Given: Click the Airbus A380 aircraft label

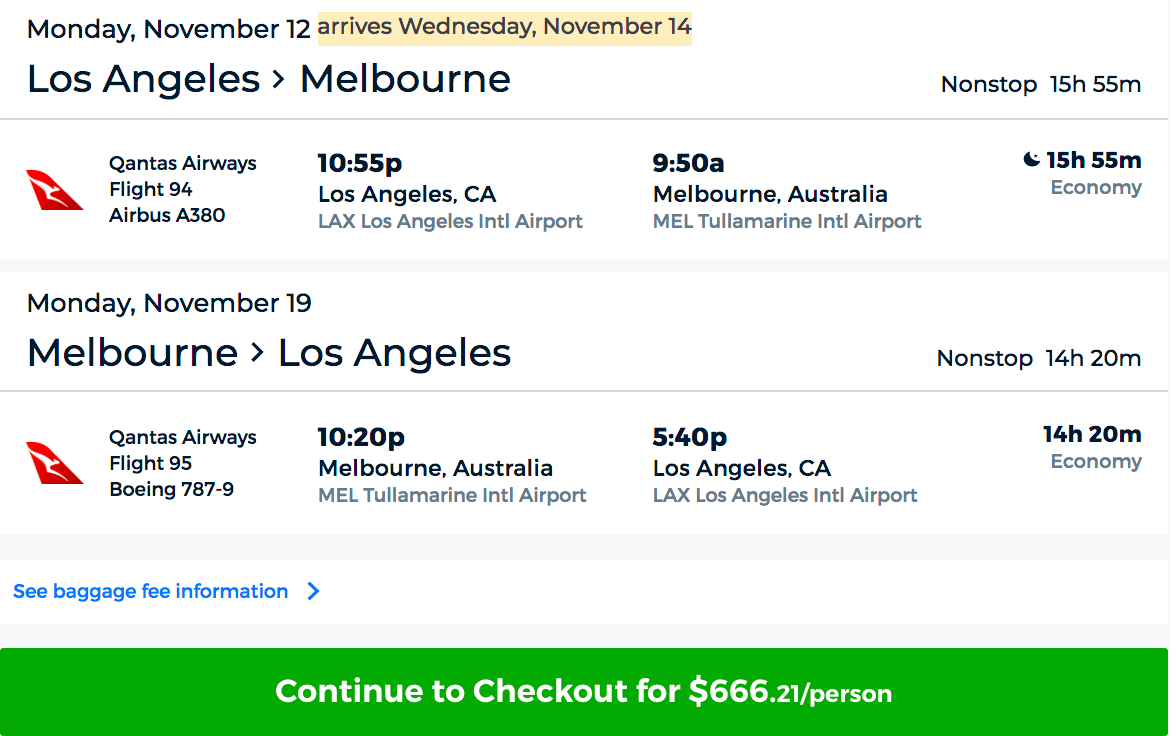Looking at the screenshot, I should [167, 215].
